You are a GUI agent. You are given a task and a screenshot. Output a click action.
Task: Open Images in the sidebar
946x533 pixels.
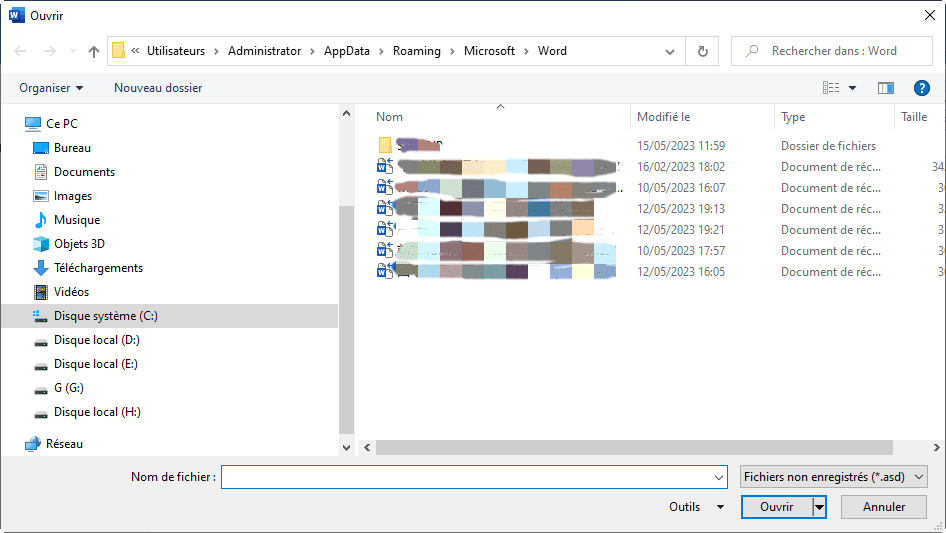(73, 196)
